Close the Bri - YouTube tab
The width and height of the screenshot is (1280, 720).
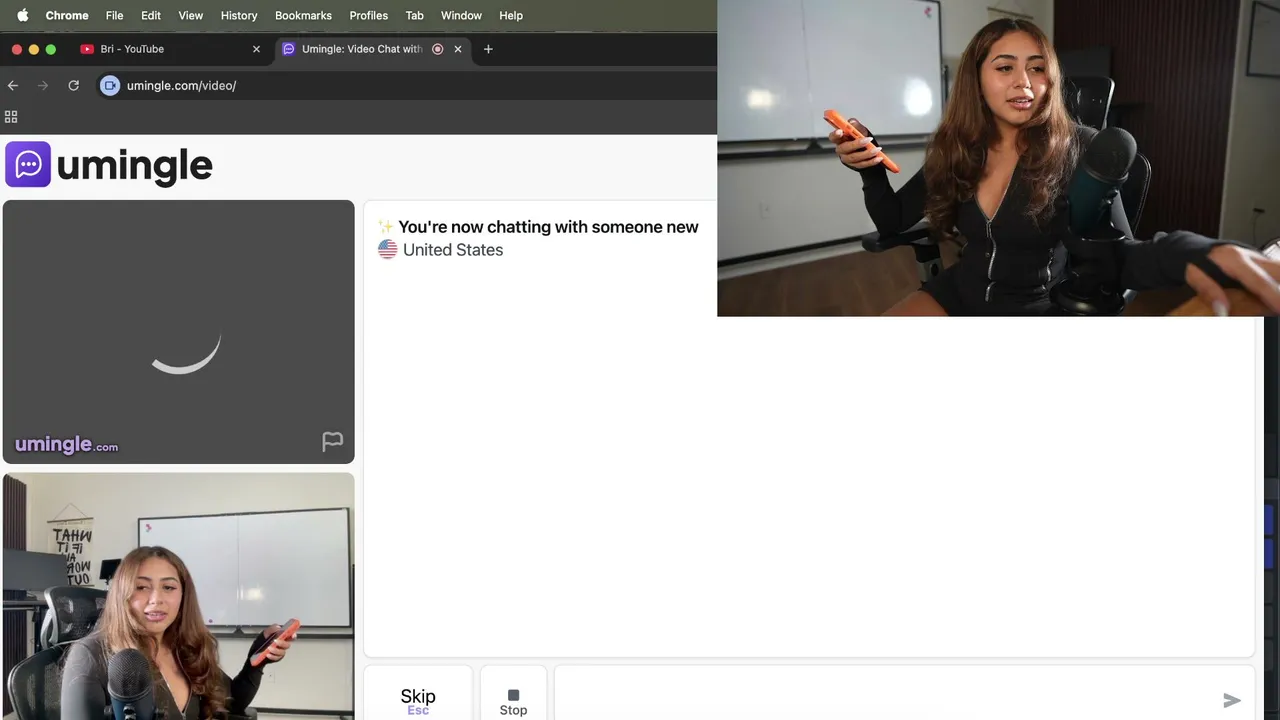click(x=256, y=49)
